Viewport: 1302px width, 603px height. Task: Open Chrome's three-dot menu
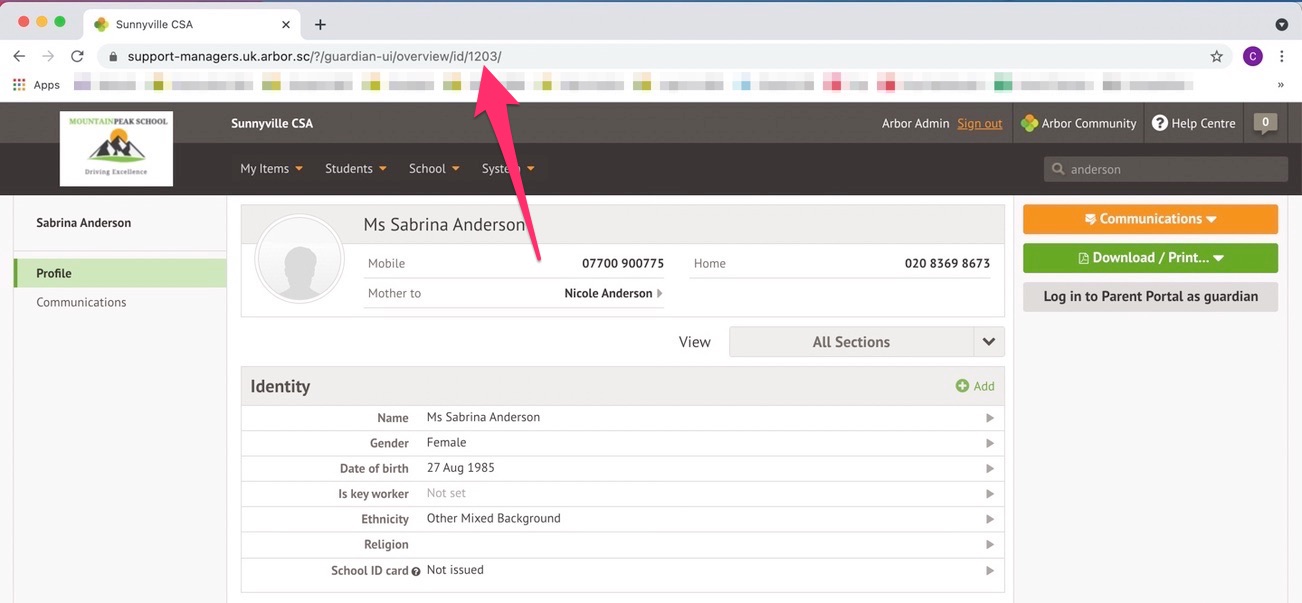click(x=1282, y=57)
